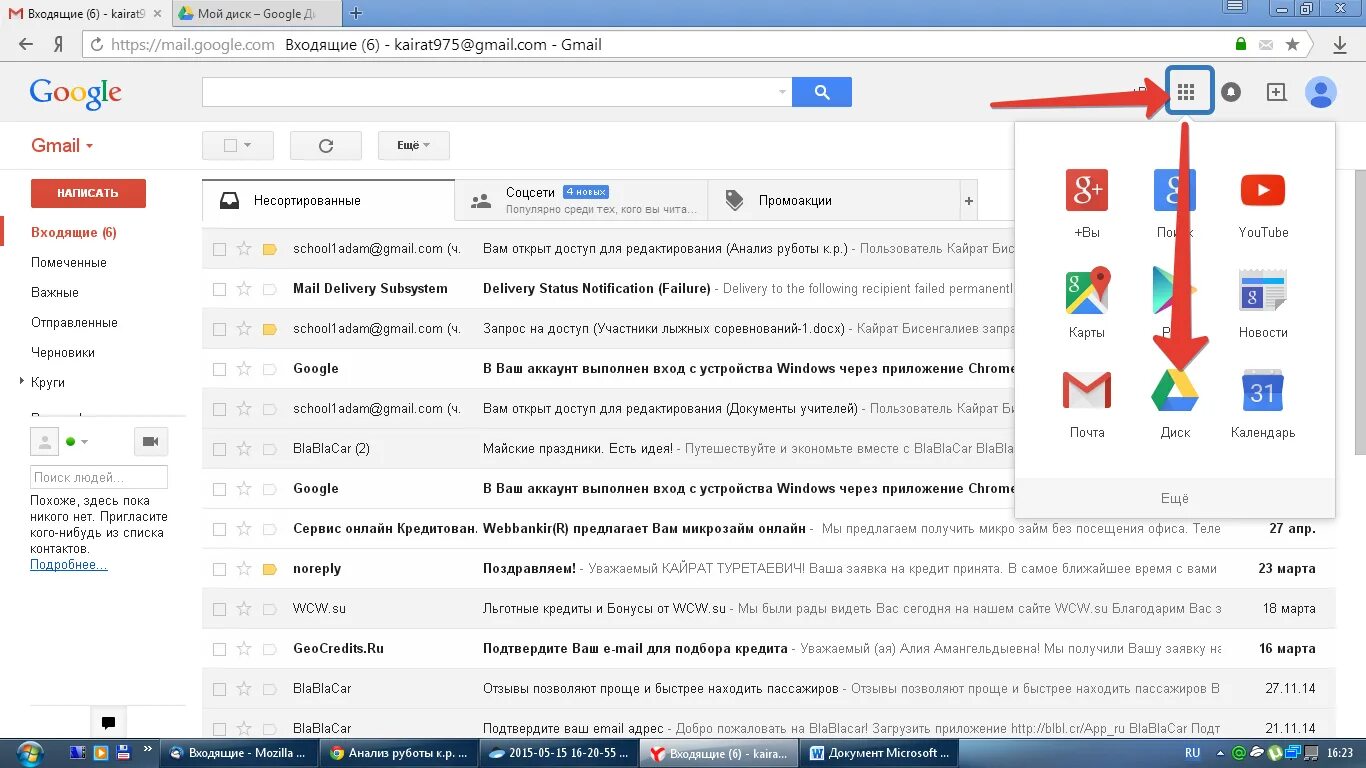
Task: Tick checkbox for the GeoCredits.Ru email
Action: 219,649
